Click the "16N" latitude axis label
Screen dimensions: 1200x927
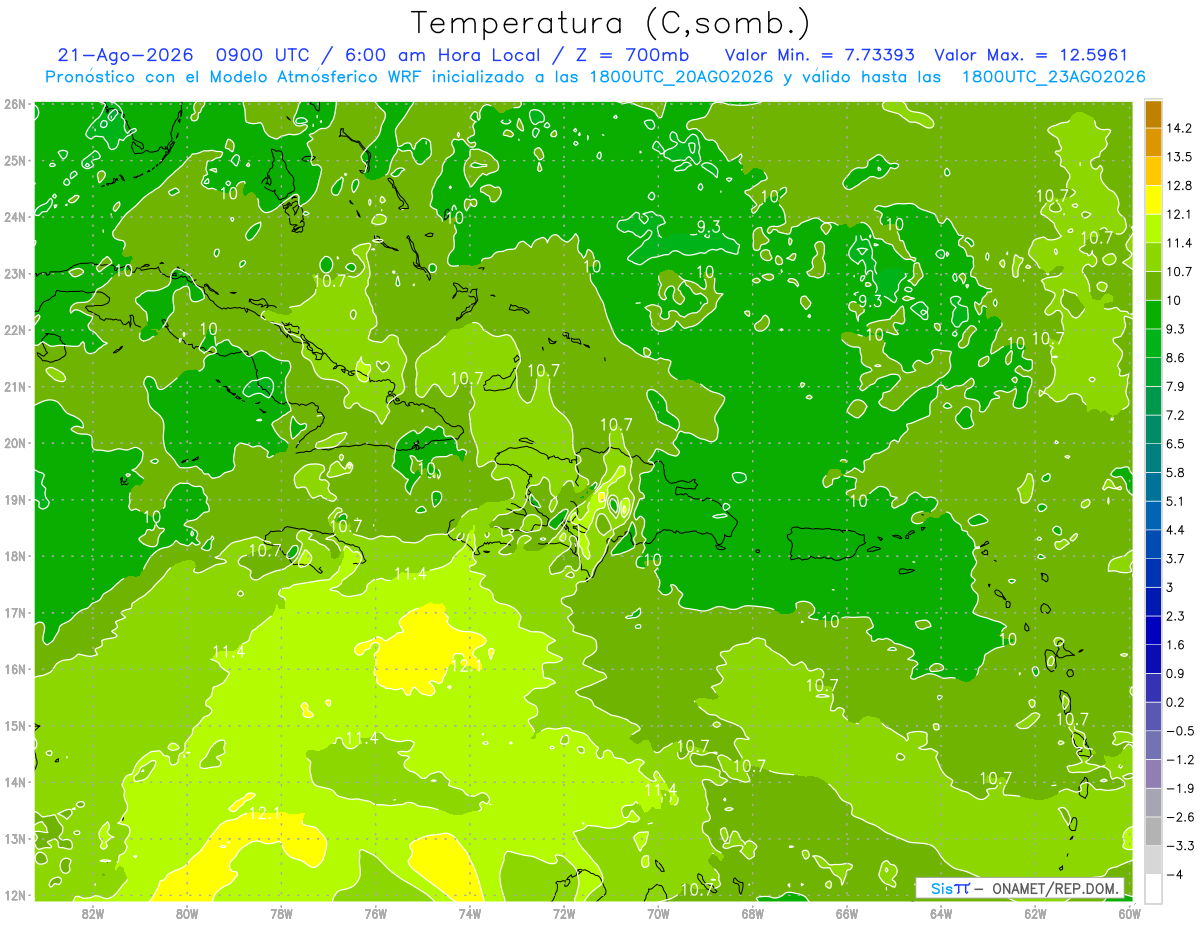point(15,669)
